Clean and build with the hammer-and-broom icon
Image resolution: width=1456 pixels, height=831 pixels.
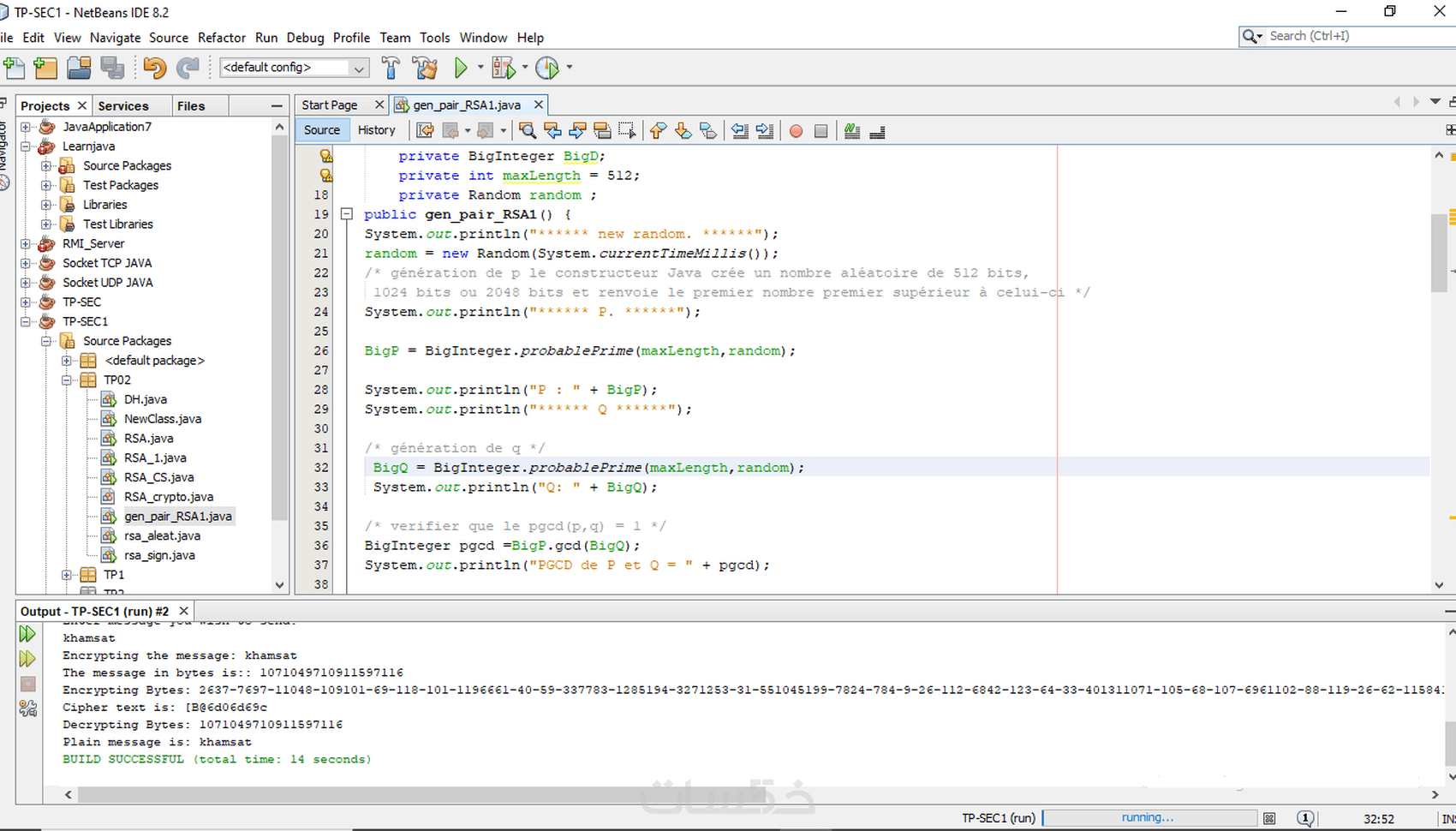425,68
